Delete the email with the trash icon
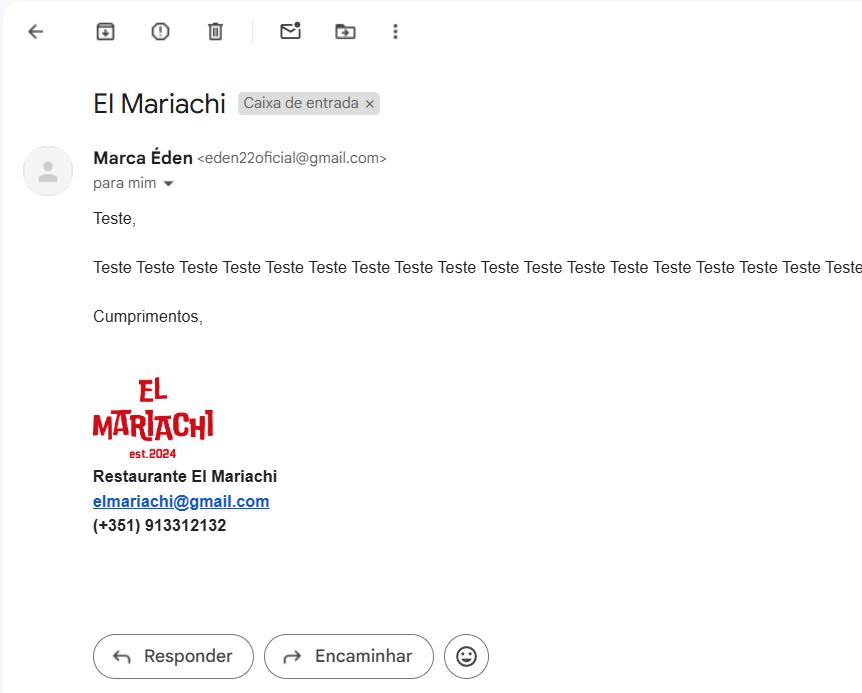The height and width of the screenshot is (693, 862). [215, 31]
